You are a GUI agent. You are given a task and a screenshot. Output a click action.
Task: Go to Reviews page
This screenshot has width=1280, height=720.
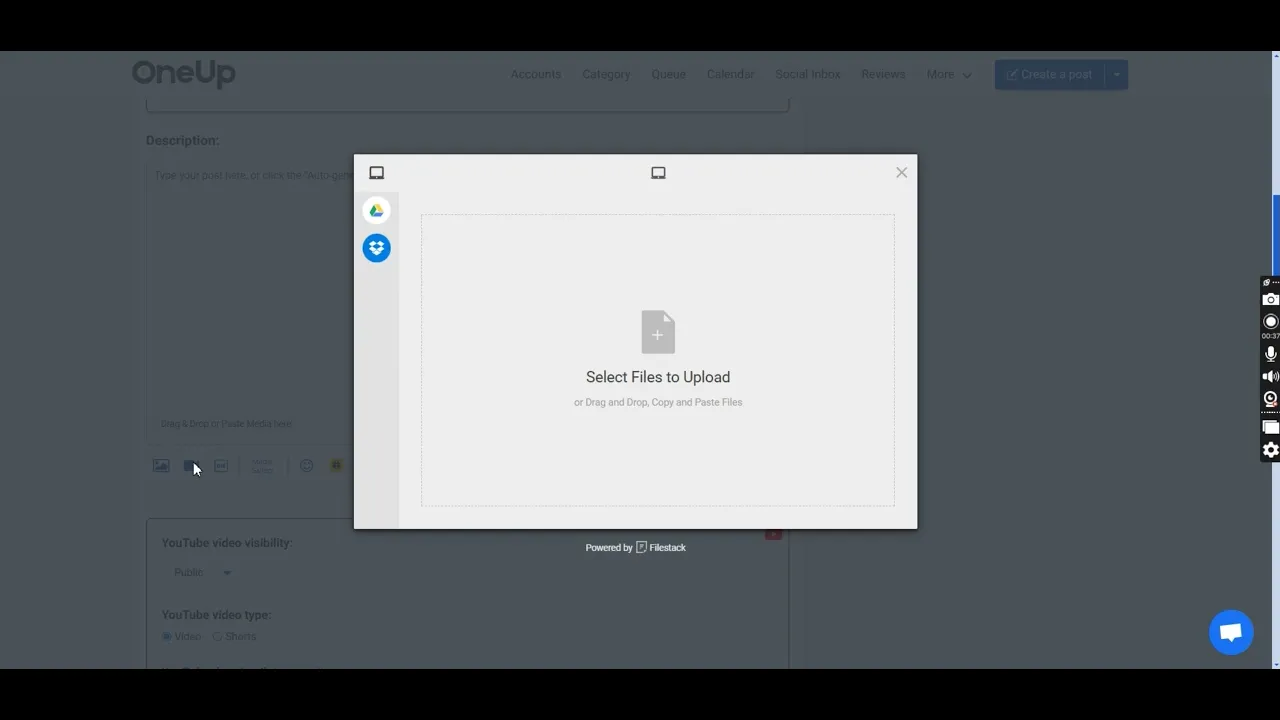883,74
